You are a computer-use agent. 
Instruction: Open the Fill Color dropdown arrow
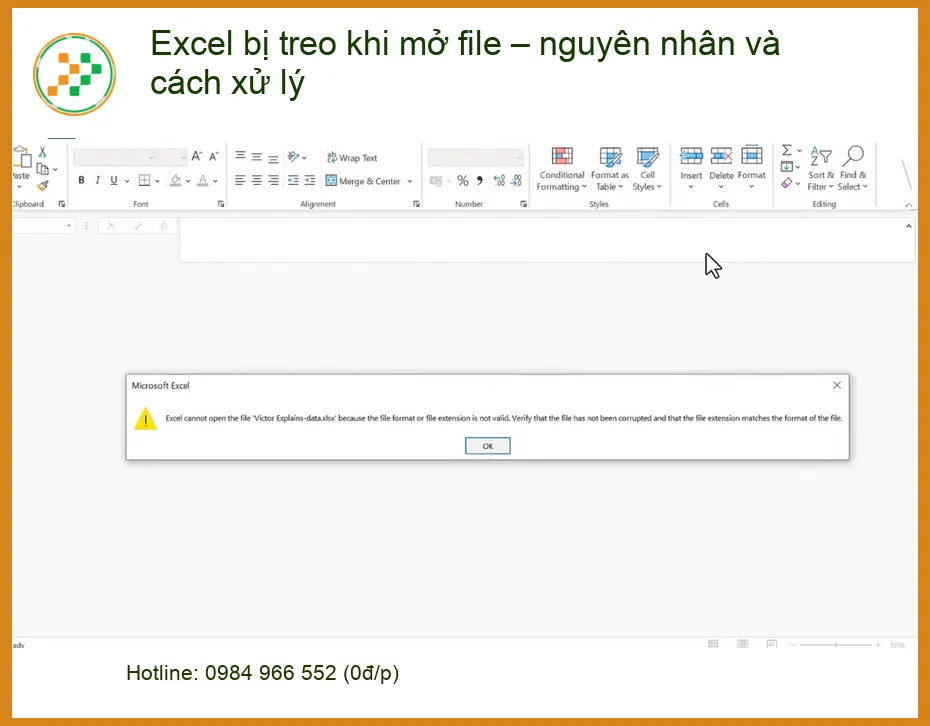pyautogui.click(x=188, y=181)
